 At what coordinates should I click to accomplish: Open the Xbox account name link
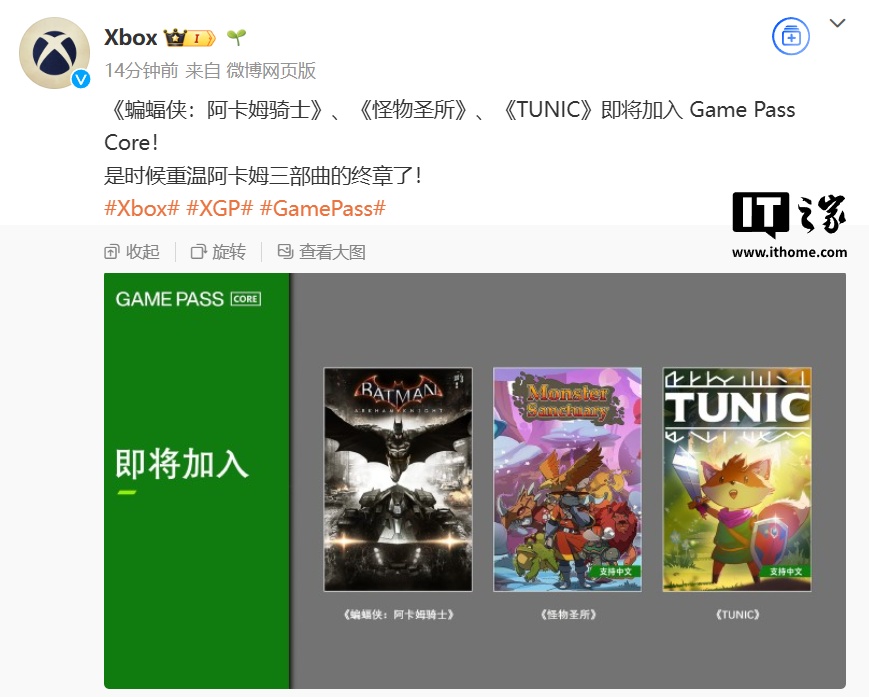(131, 37)
